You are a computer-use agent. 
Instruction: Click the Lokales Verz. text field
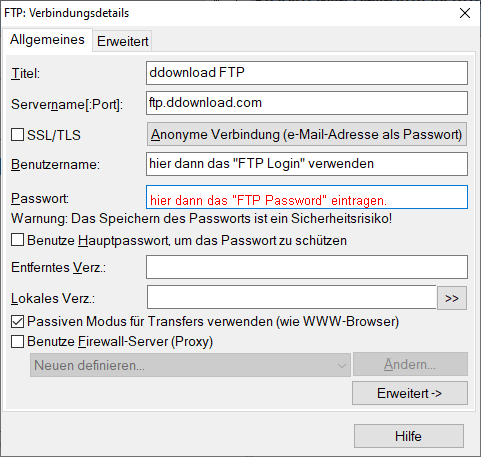click(x=292, y=297)
